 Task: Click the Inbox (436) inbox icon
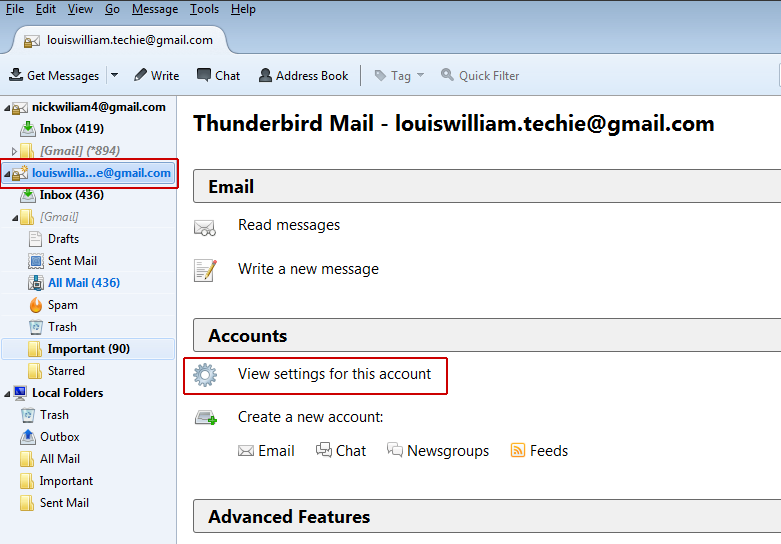point(28,195)
